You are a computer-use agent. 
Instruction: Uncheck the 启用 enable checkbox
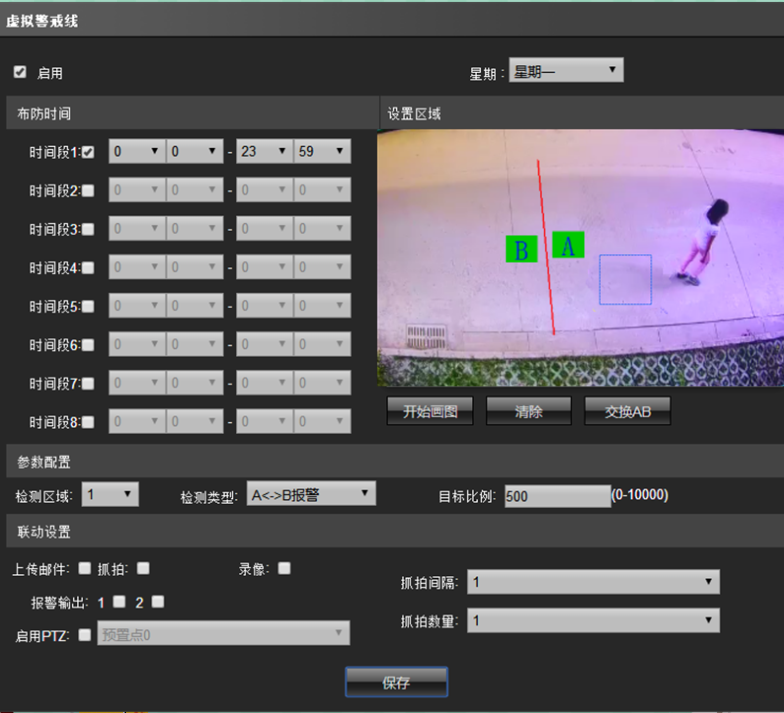point(20,72)
